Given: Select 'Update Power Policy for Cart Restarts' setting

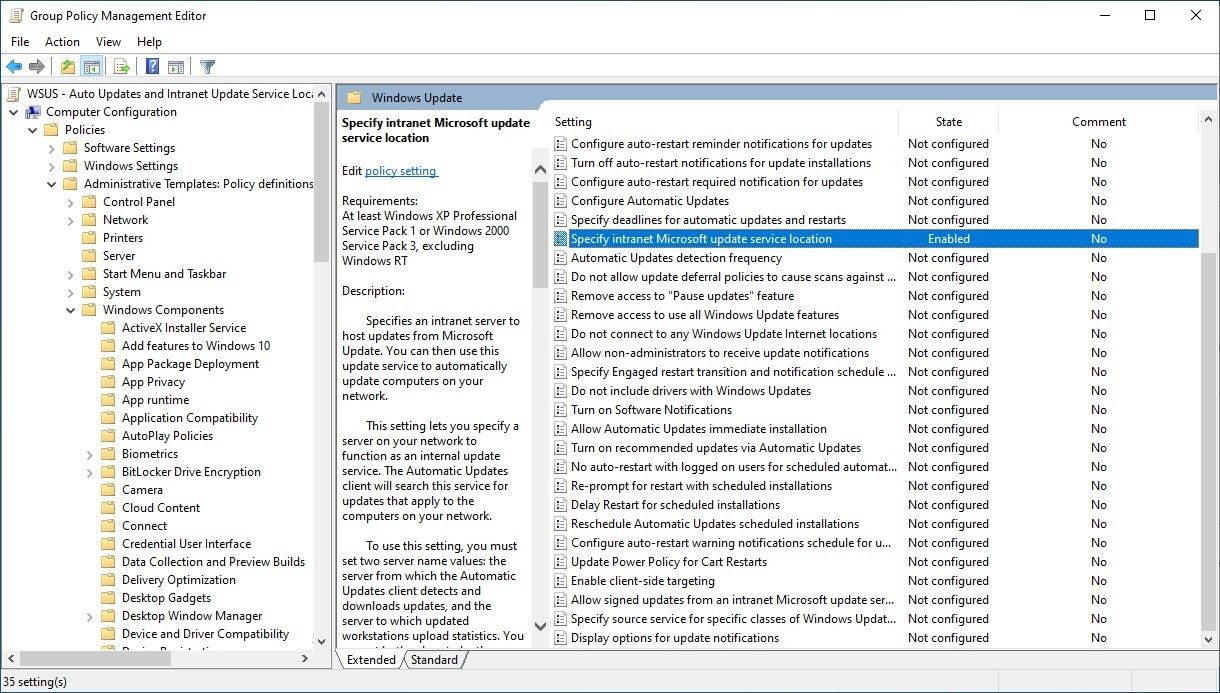Looking at the screenshot, I should tap(669, 562).
